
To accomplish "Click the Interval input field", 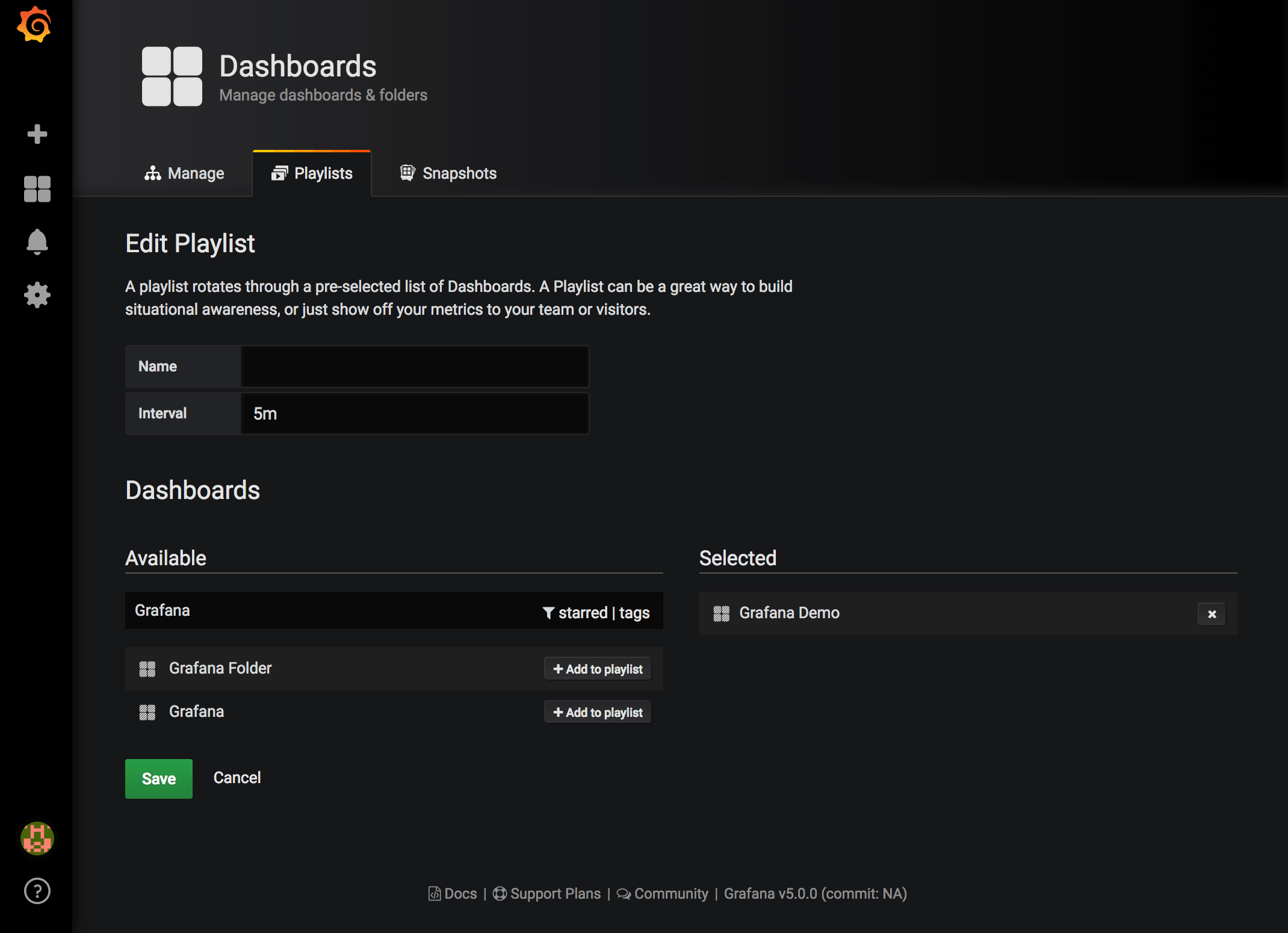I will [414, 414].
